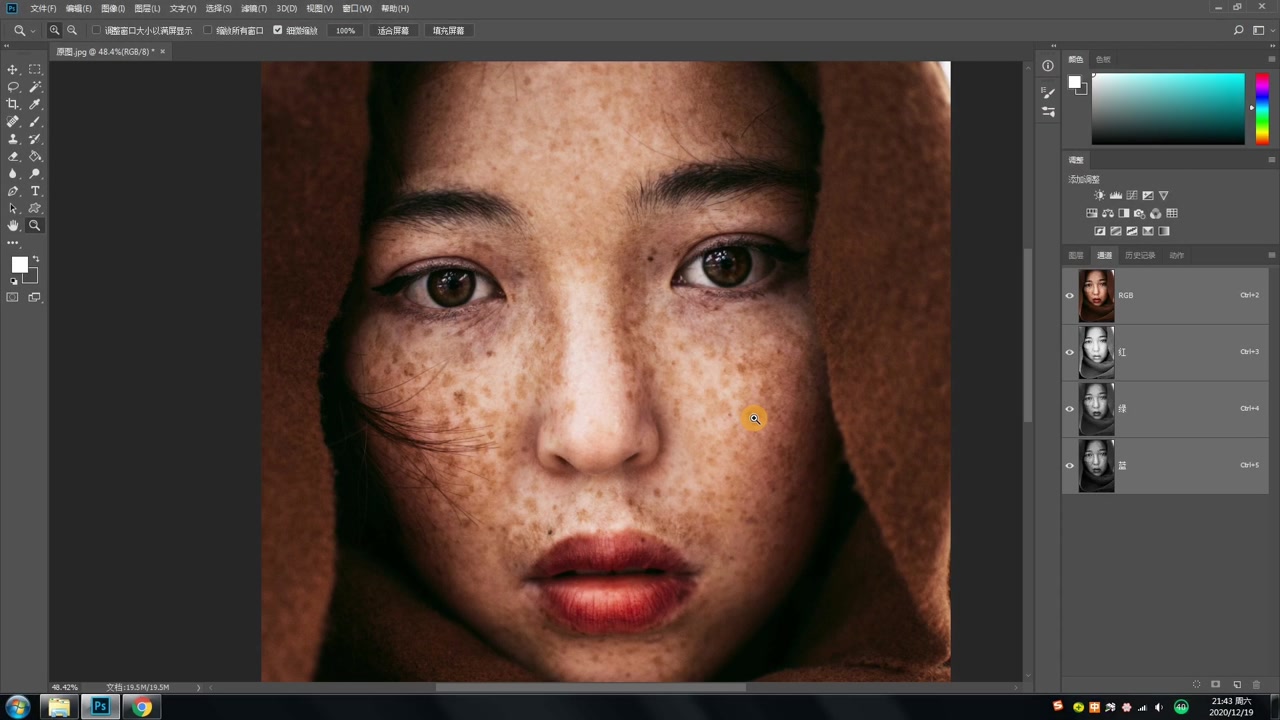Open the workspace switcher in options bar

coord(1263,31)
